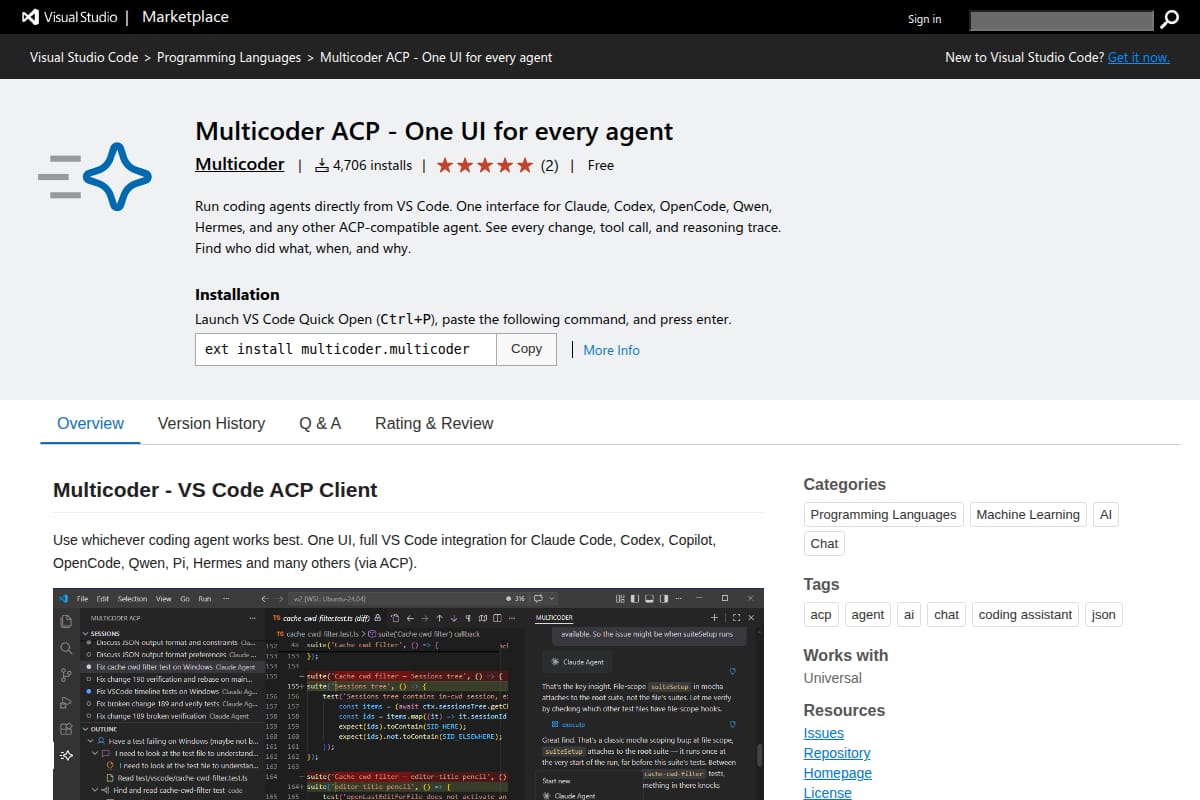Screen dimensions: 1200x800
Task: Click the 'Free' price label
Action: tap(601, 165)
